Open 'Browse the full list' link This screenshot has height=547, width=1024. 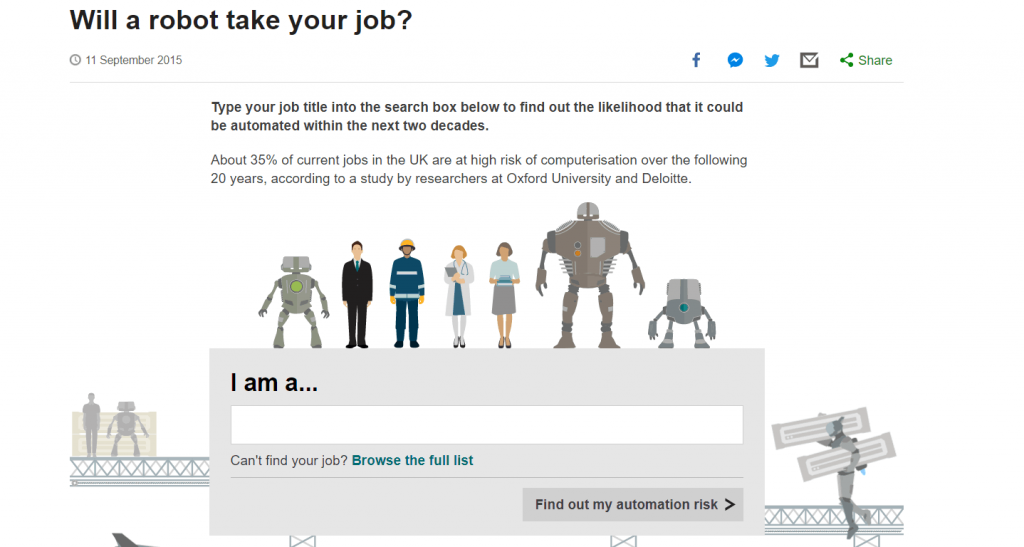[x=412, y=460]
